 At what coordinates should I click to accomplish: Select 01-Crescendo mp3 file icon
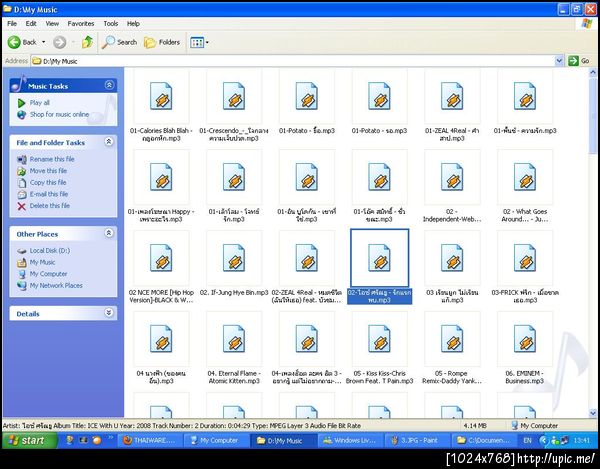click(x=234, y=96)
